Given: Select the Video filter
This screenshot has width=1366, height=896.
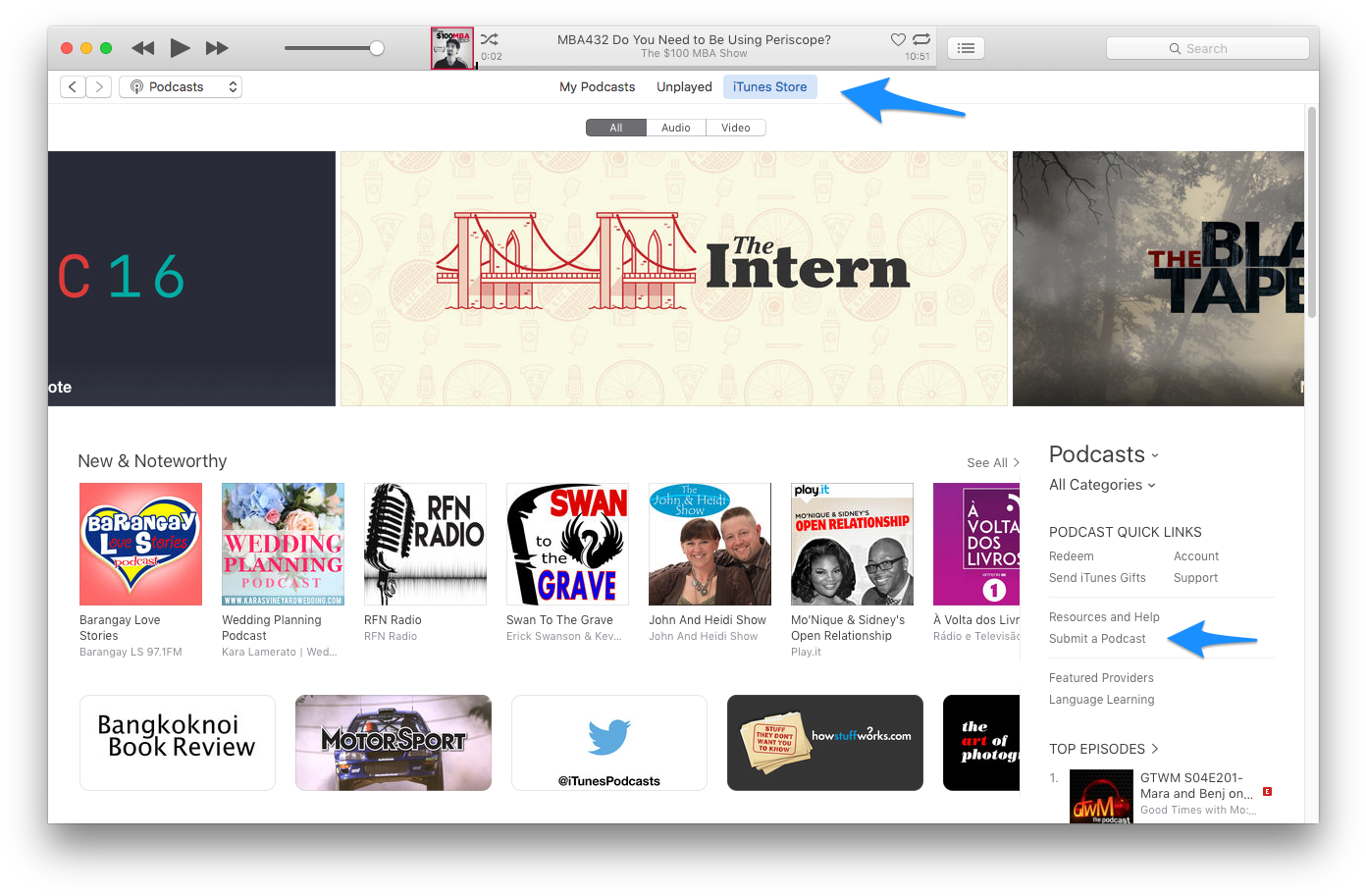Looking at the screenshot, I should (x=735, y=127).
